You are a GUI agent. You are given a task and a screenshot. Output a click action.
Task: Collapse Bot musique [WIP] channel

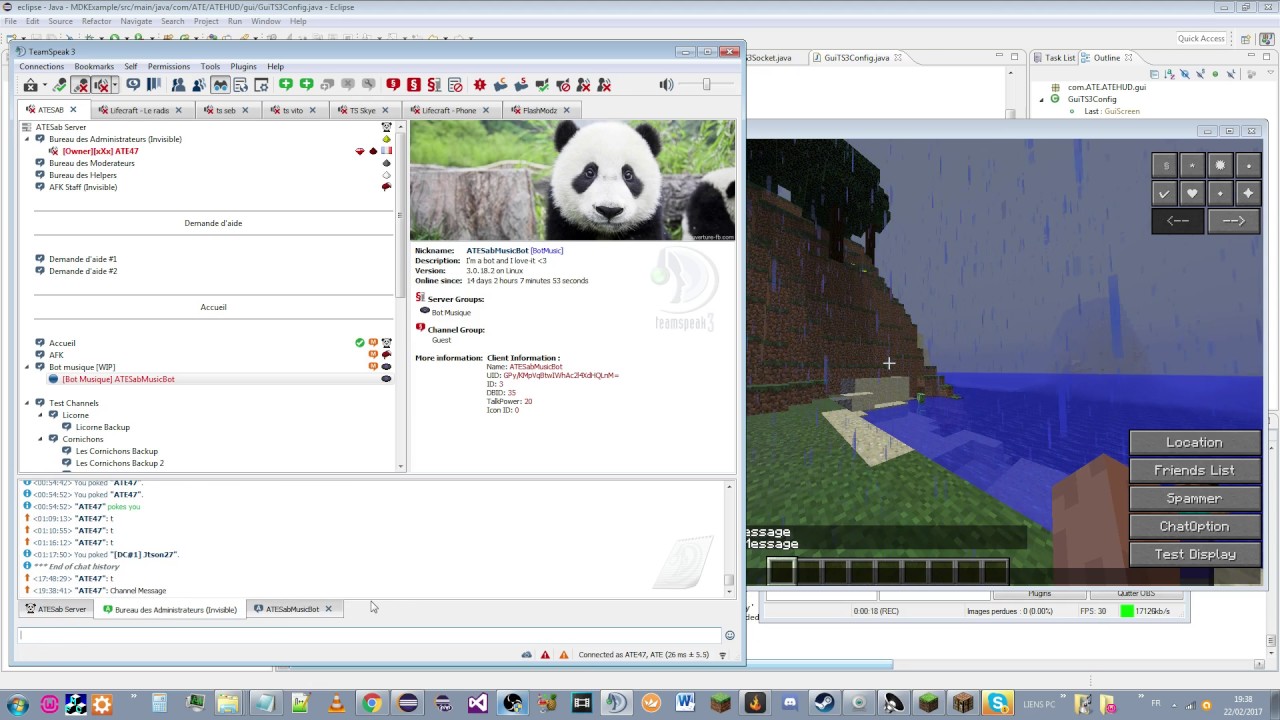point(27,367)
